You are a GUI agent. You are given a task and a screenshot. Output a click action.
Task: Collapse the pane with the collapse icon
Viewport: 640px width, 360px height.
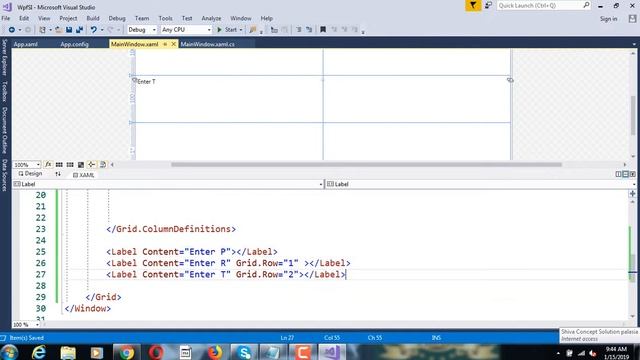point(632,174)
